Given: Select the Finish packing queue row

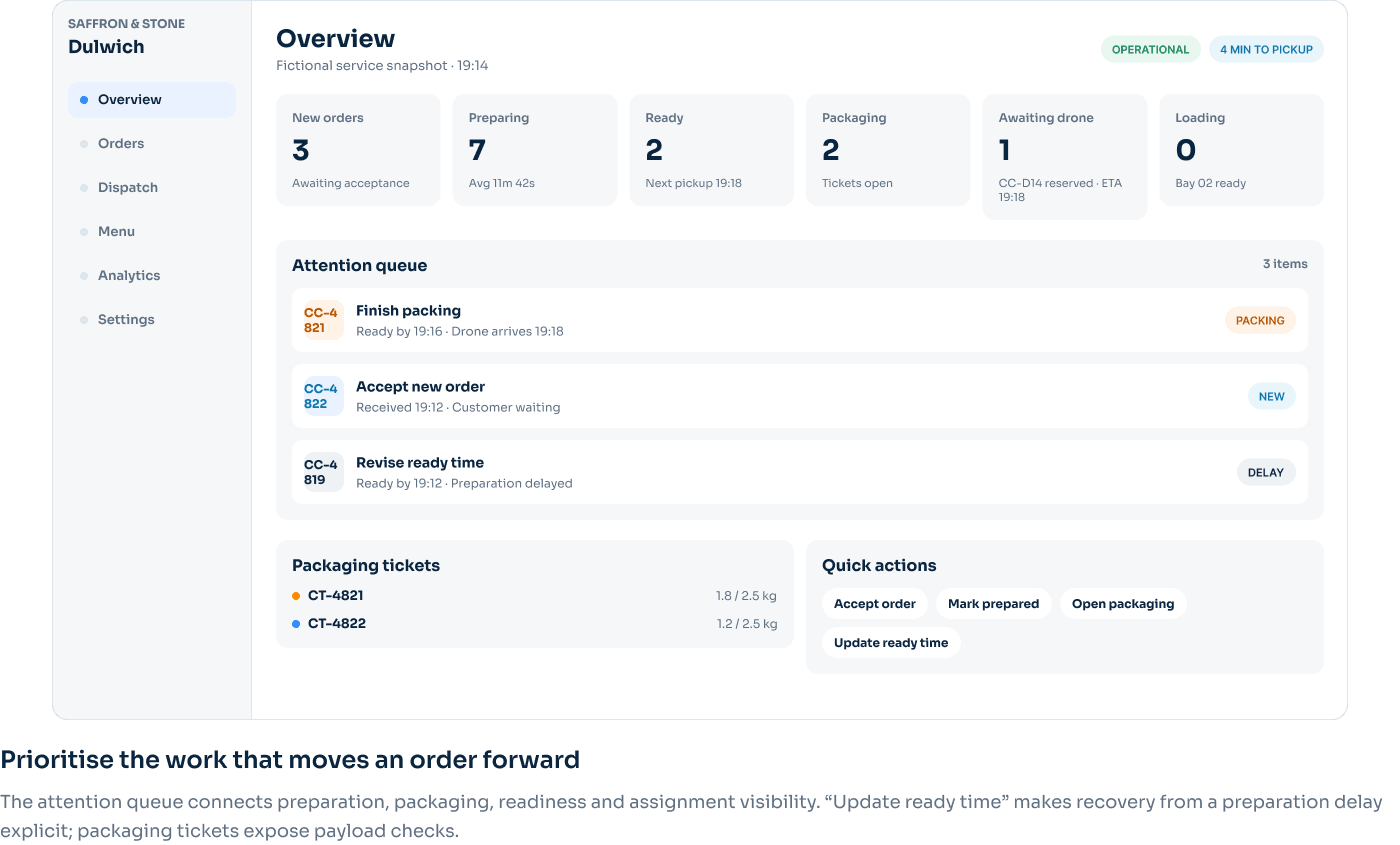Looking at the screenshot, I should coord(800,320).
